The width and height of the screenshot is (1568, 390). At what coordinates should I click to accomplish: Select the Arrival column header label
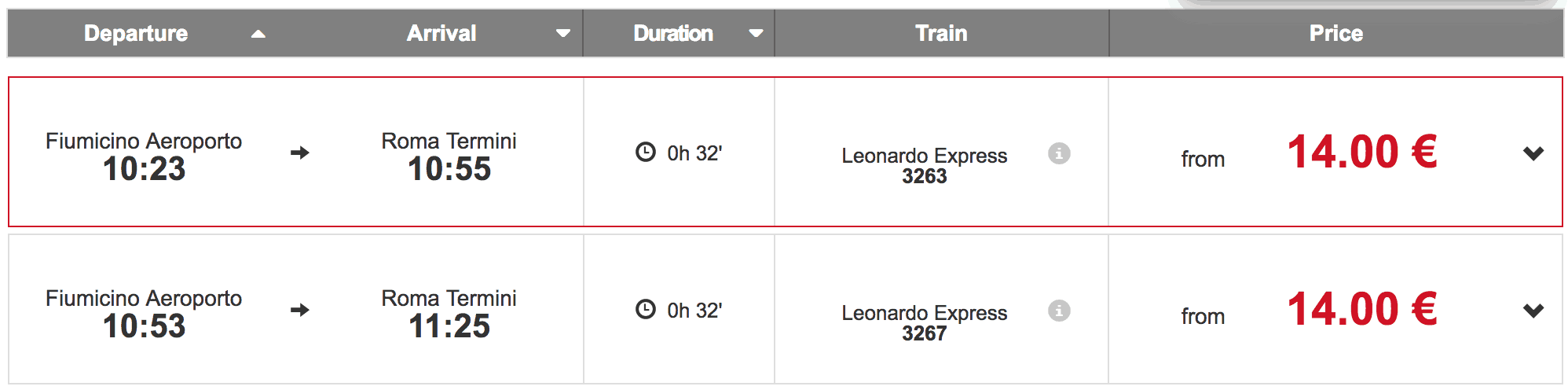[x=441, y=33]
